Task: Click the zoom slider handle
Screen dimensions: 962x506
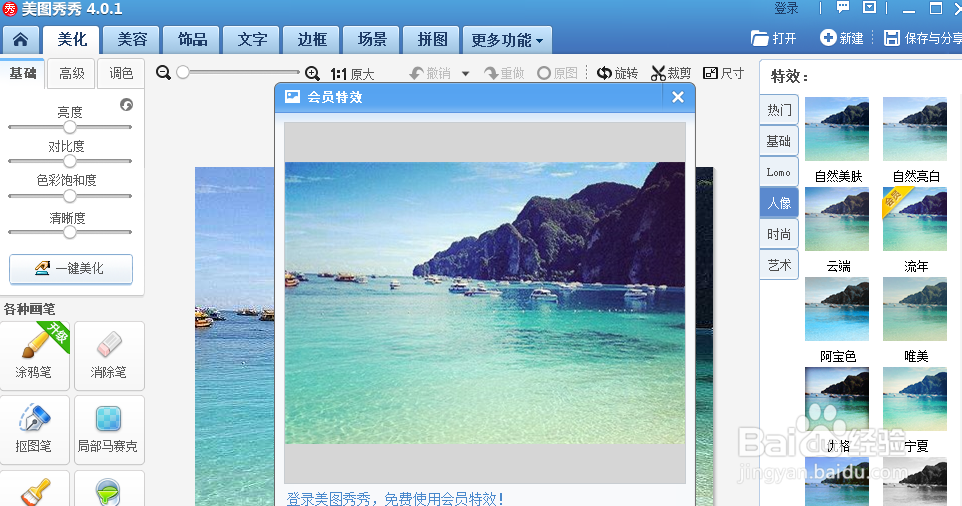Action: (x=183, y=72)
